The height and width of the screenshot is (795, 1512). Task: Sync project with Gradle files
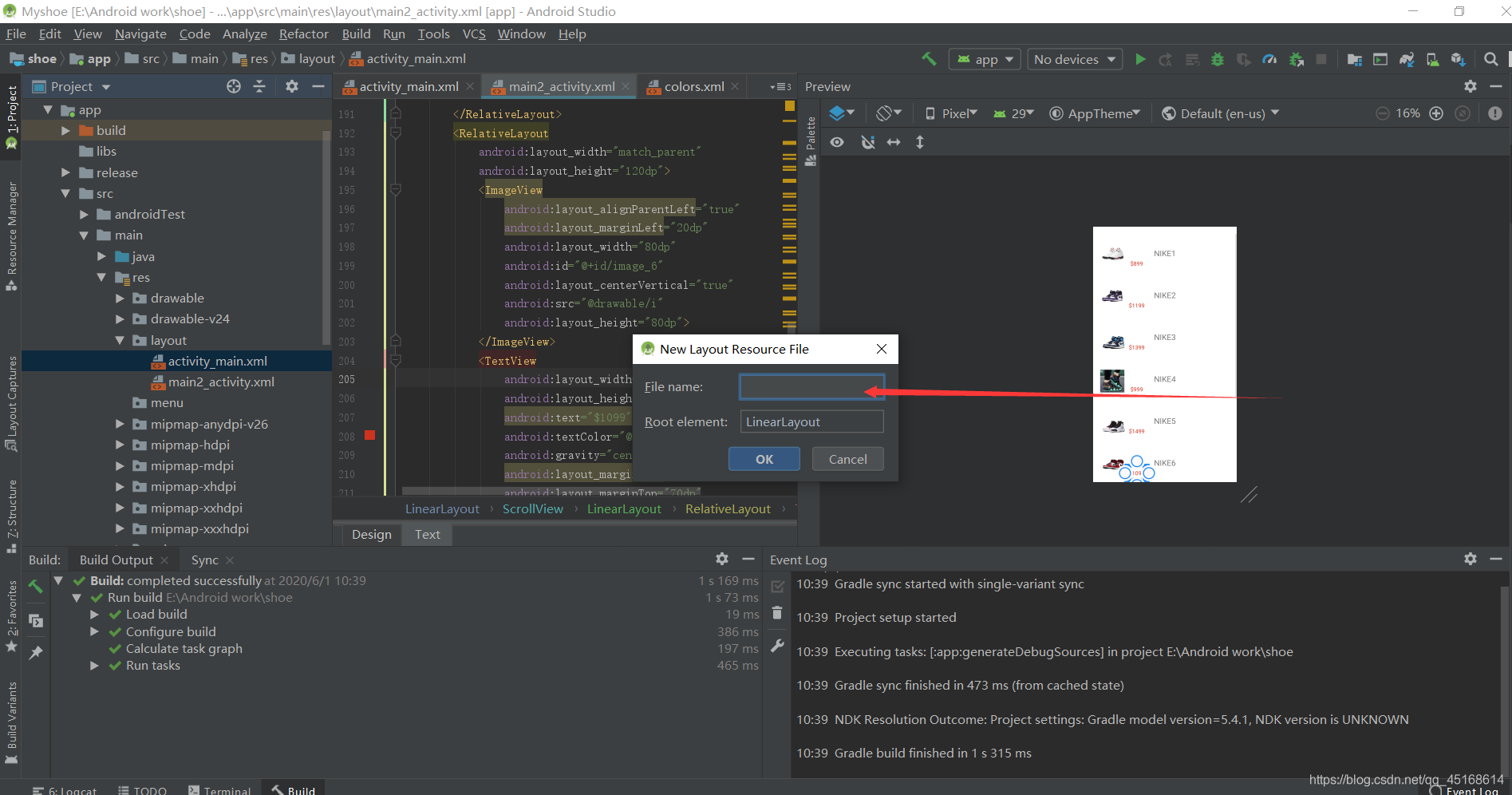coord(1407,58)
